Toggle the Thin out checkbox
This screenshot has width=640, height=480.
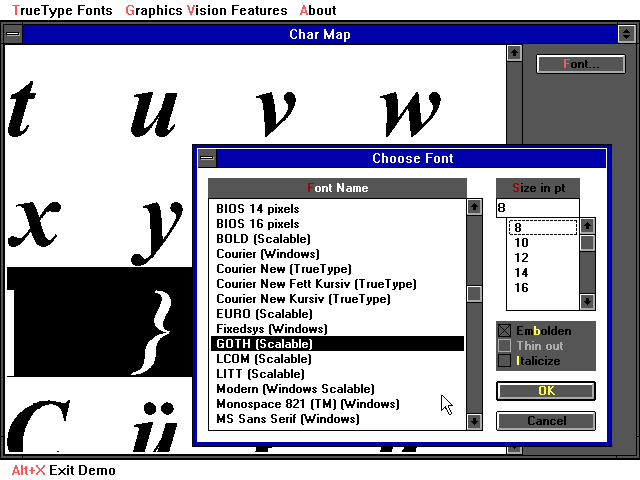504,346
